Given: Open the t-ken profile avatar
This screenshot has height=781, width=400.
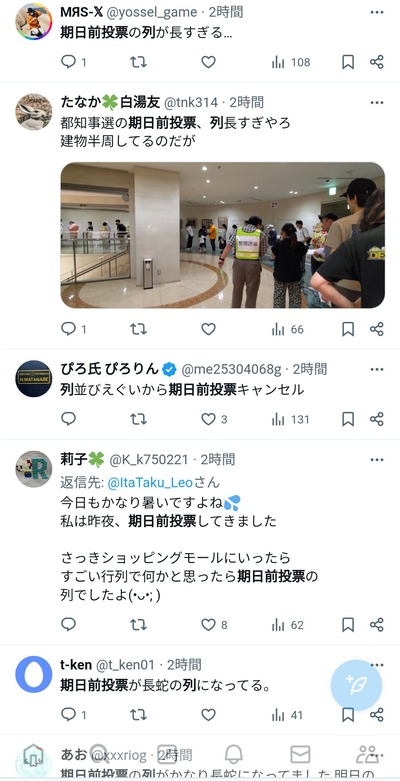Looking at the screenshot, I should pyautogui.click(x=33, y=674).
